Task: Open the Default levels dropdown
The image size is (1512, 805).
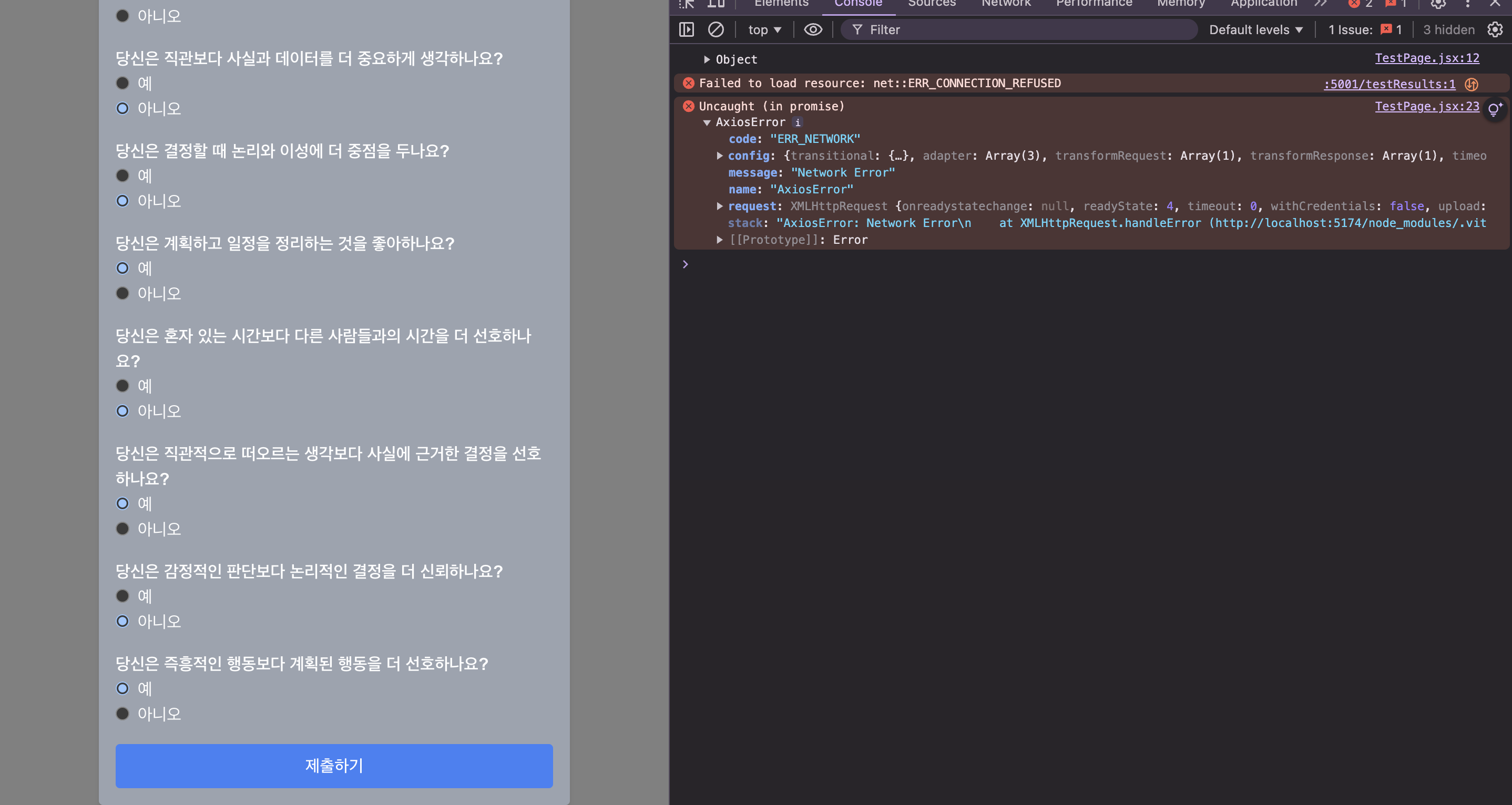Action: pos(1255,29)
